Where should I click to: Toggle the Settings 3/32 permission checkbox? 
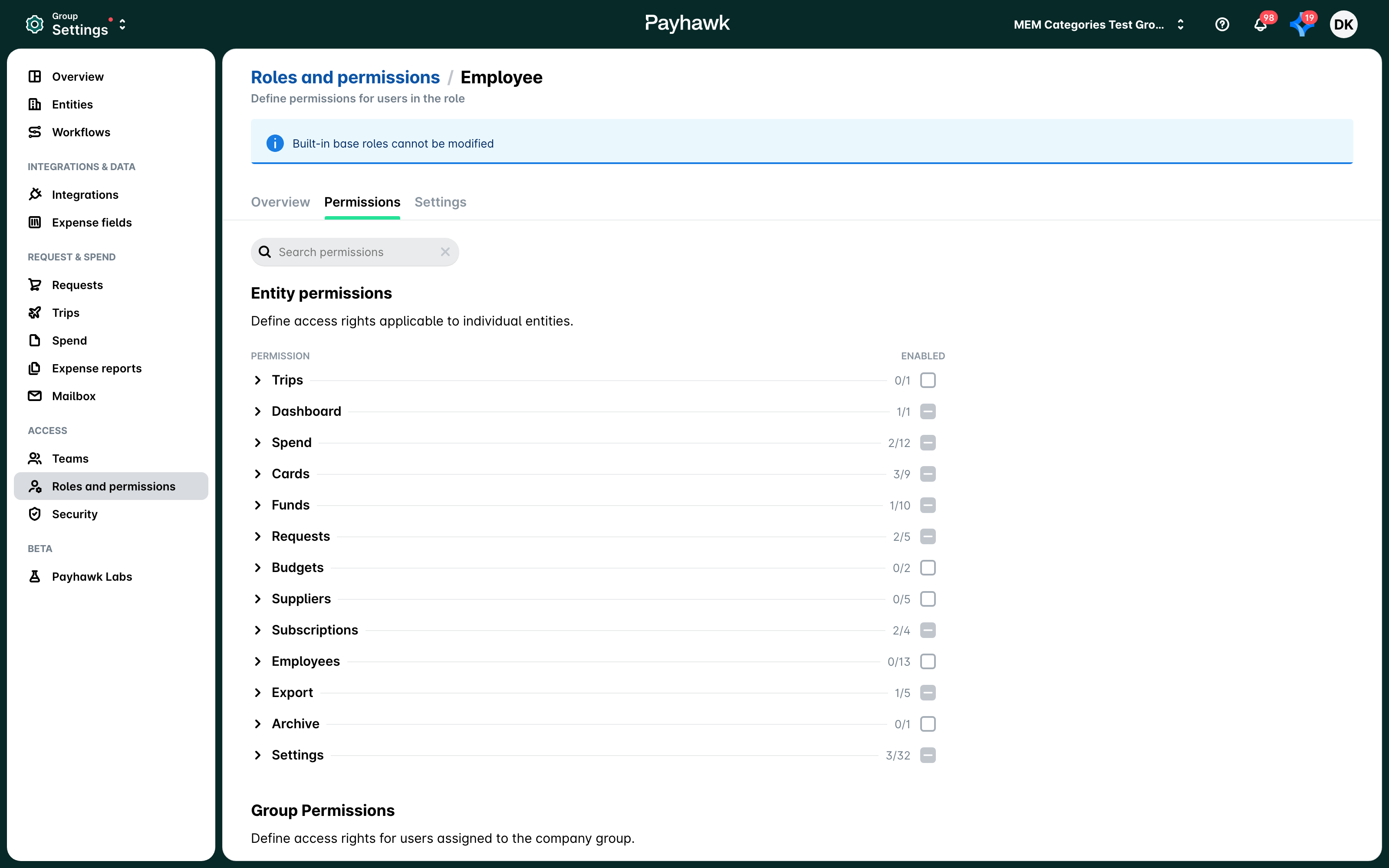tap(928, 755)
